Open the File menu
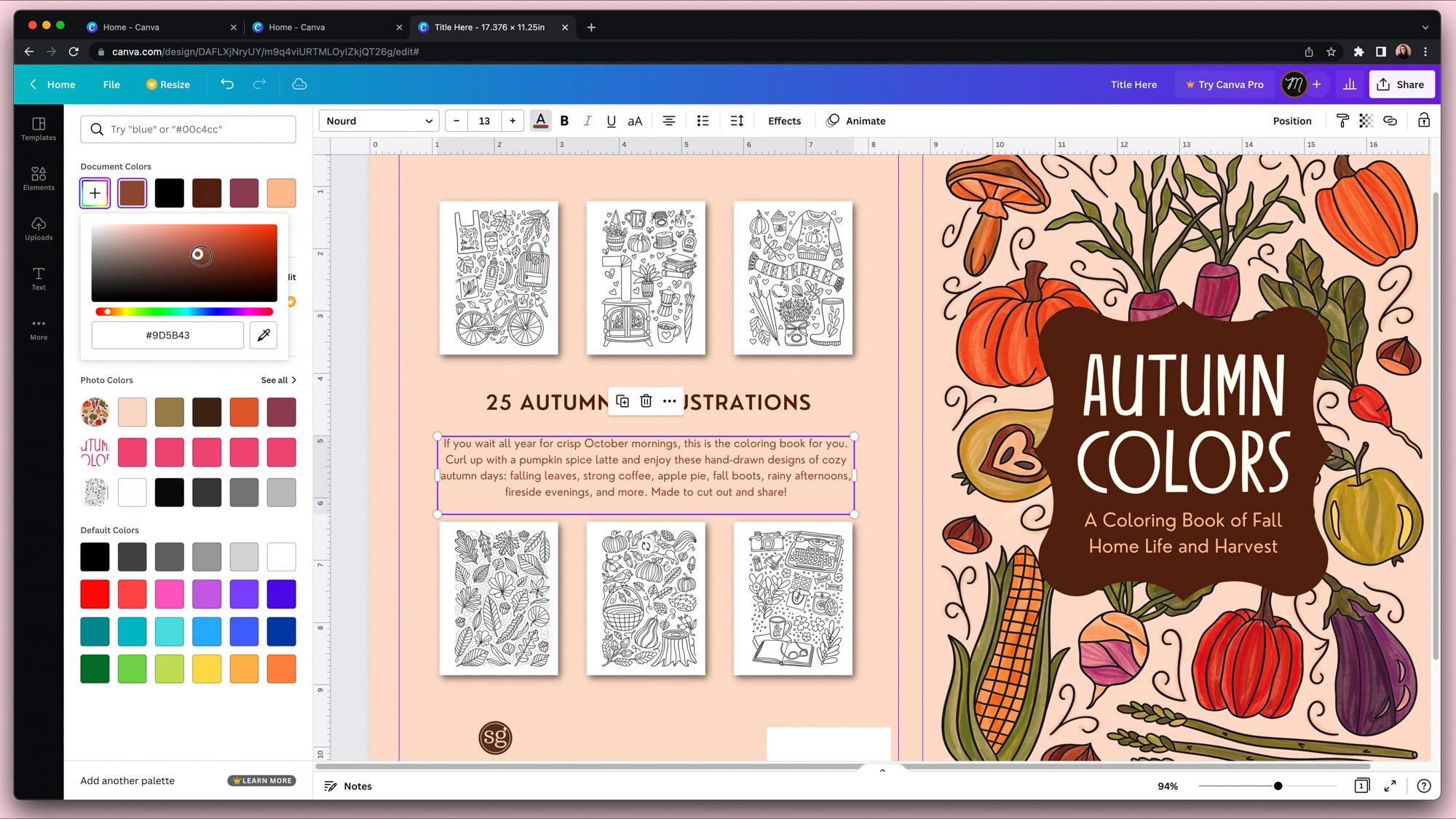 (x=111, y=84)
